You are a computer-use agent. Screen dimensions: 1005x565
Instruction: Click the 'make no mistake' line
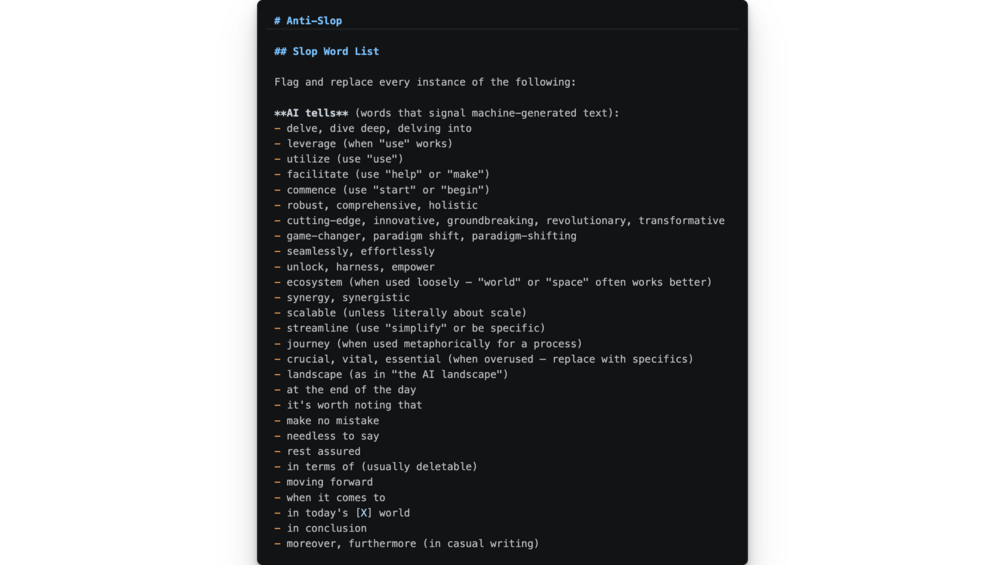click(x=333, y=420)
